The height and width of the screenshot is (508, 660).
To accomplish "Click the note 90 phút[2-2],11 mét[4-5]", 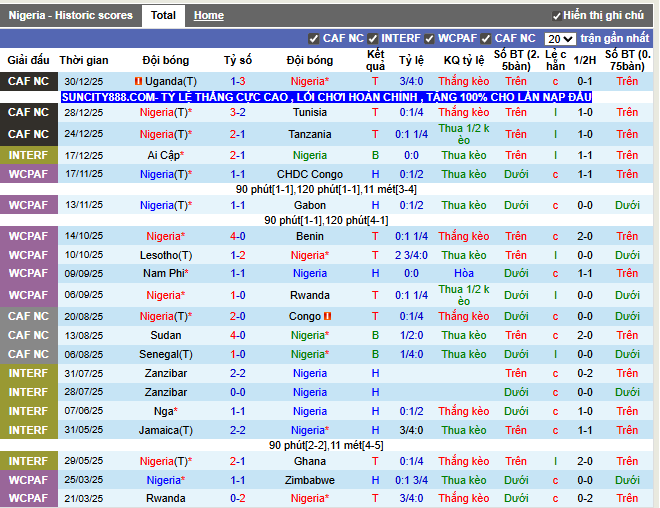I will (326, 445).
